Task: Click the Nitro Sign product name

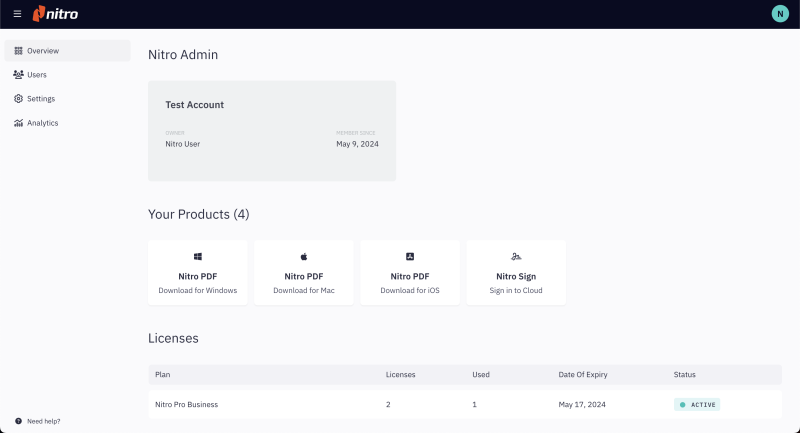Action: coord(516,276)
